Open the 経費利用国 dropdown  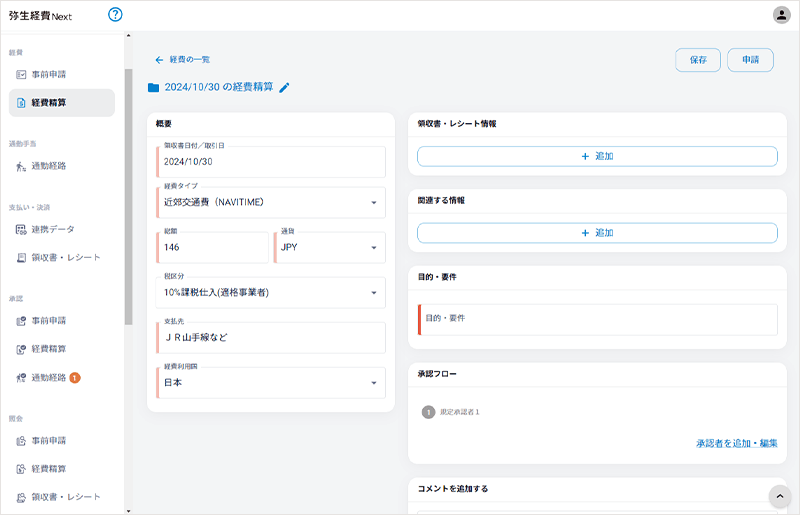point(374,382)
